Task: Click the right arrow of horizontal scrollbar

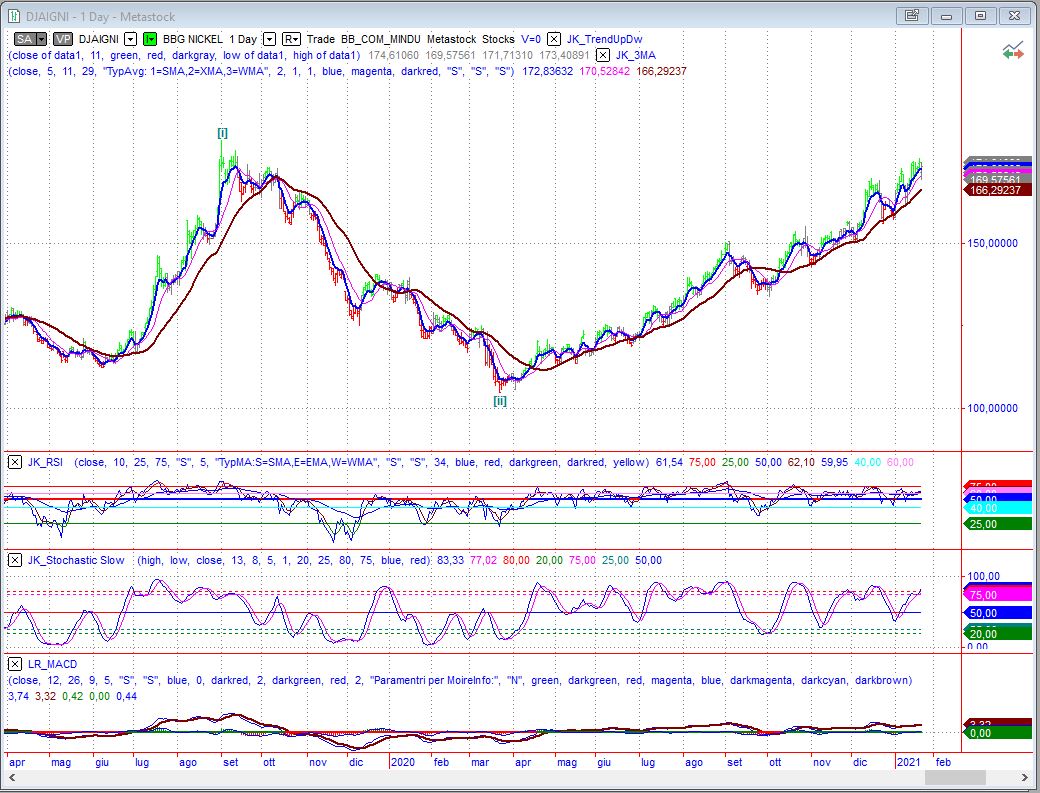Action: click(x=1024, y=776)
